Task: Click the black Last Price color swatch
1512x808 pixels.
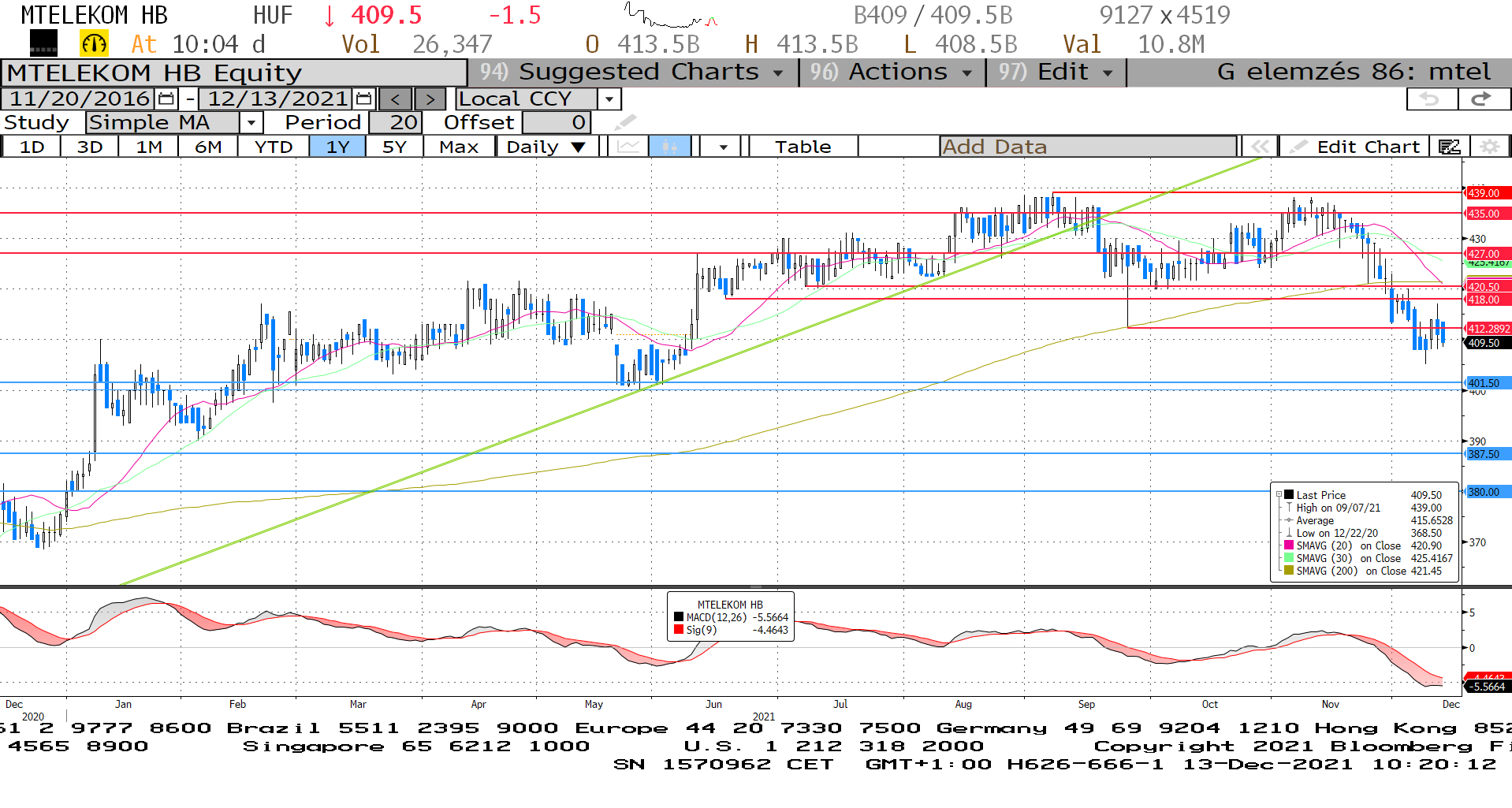Action: (x=1289, y=495)
